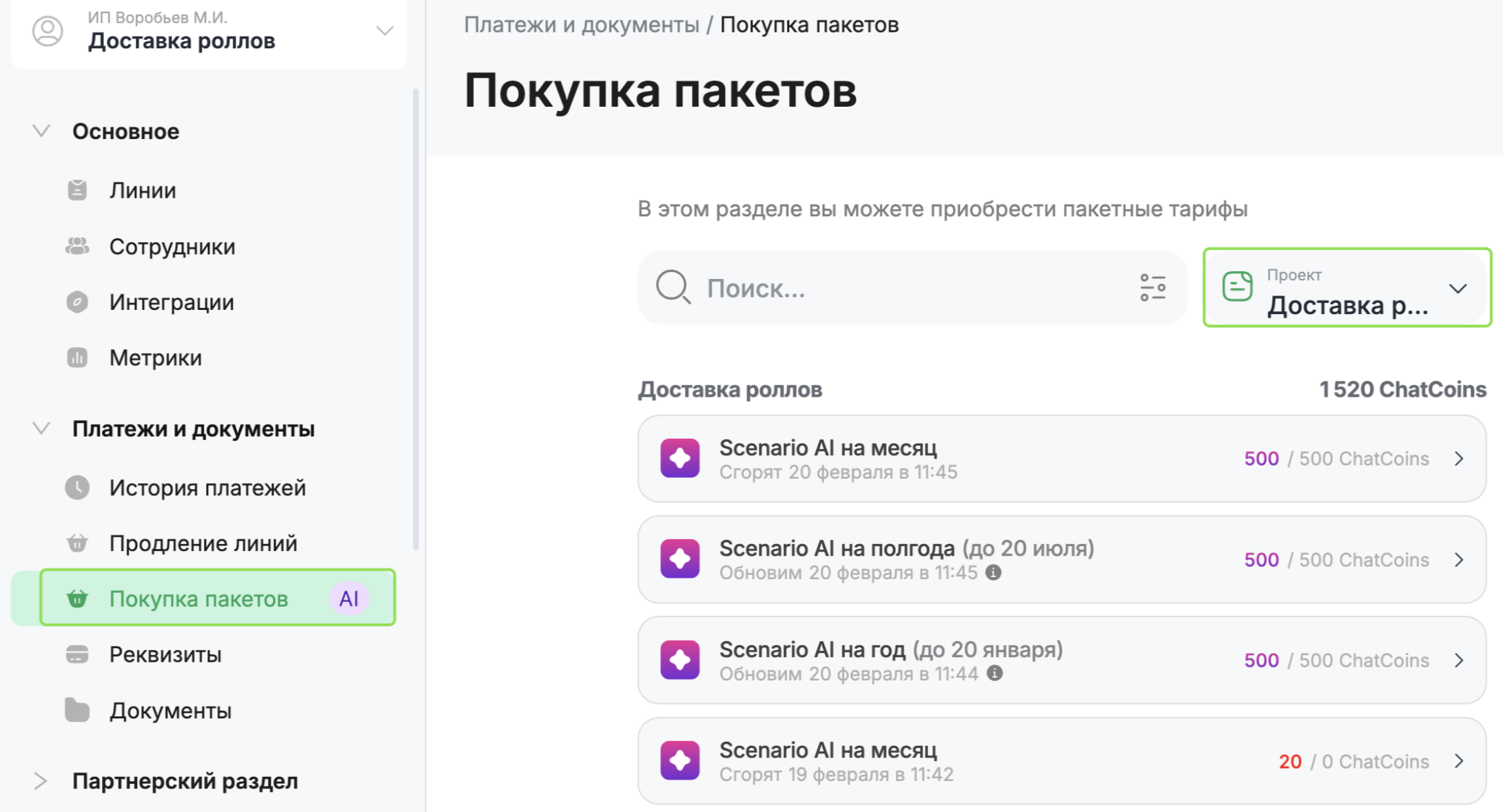Click the search filter settings icon
1503x812 pixels.
(1152, 288)
